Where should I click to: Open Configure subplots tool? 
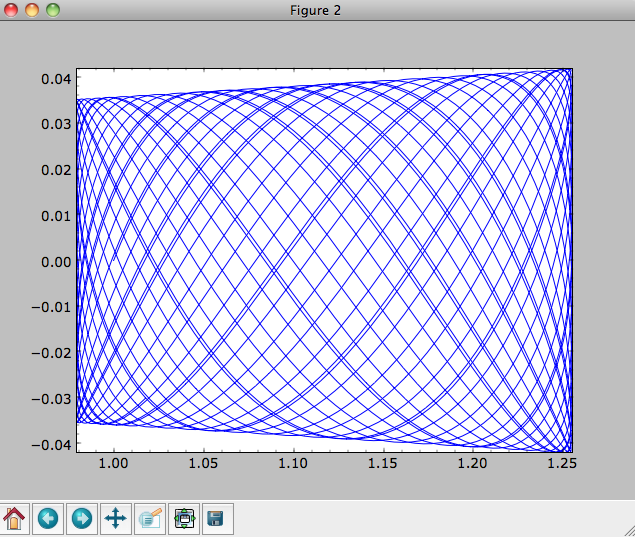tap(184, 519)
